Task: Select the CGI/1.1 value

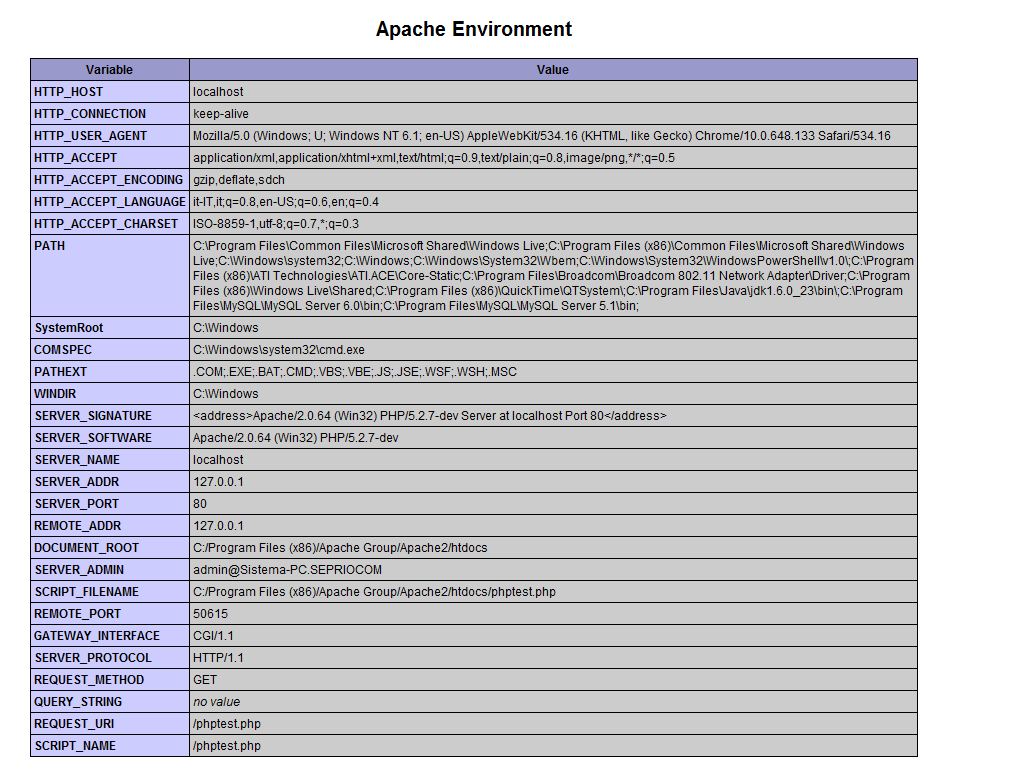Action: [213, 636]
